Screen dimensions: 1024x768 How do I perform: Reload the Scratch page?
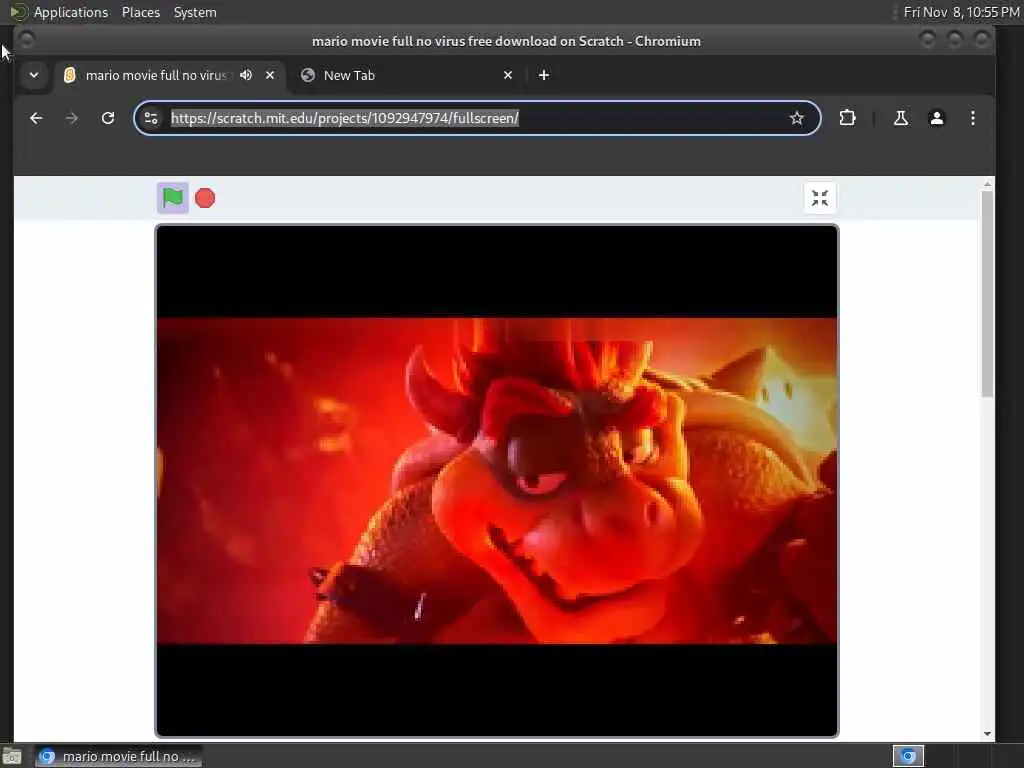click(108, 118)
